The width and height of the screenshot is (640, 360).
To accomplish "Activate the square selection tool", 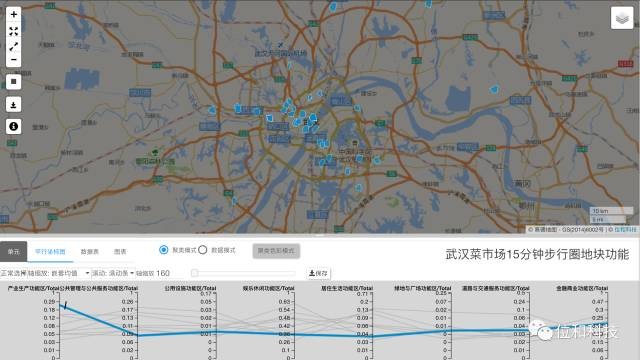I will point(13,82).
